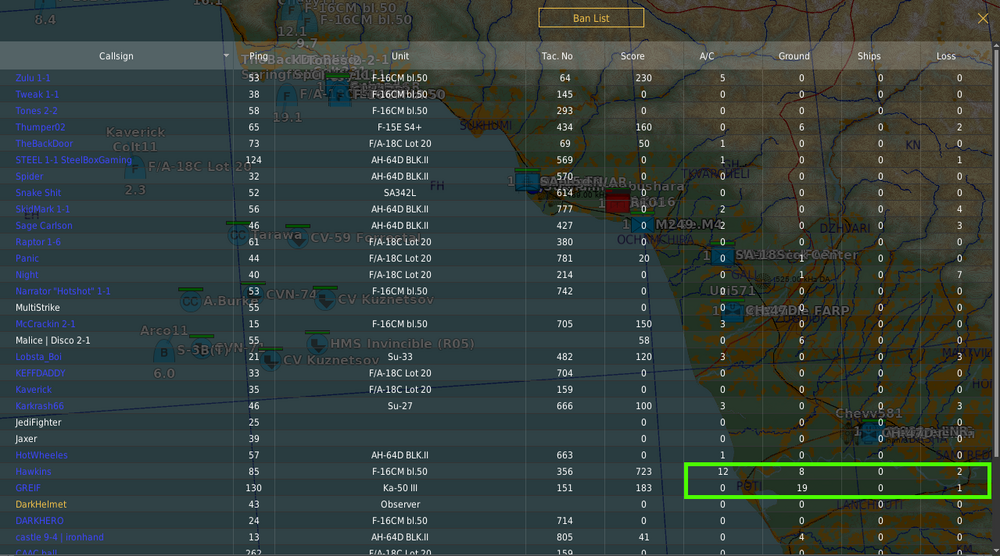Screen dimensions: 1000x556
Task: Select player HotWheeles
Action: click(41, 455)
